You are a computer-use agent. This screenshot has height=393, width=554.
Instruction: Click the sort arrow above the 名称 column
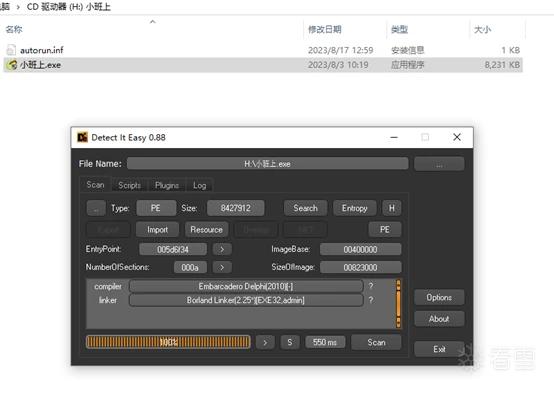pyautogui.click(x=153, y=22)
